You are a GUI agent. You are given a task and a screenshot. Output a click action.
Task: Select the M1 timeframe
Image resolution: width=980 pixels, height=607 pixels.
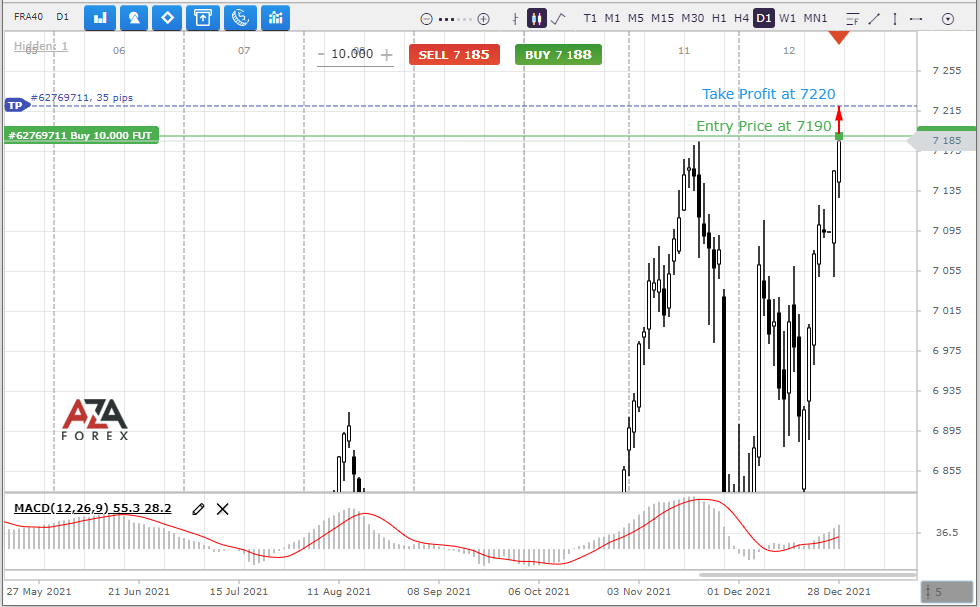[x=612, y=18]
